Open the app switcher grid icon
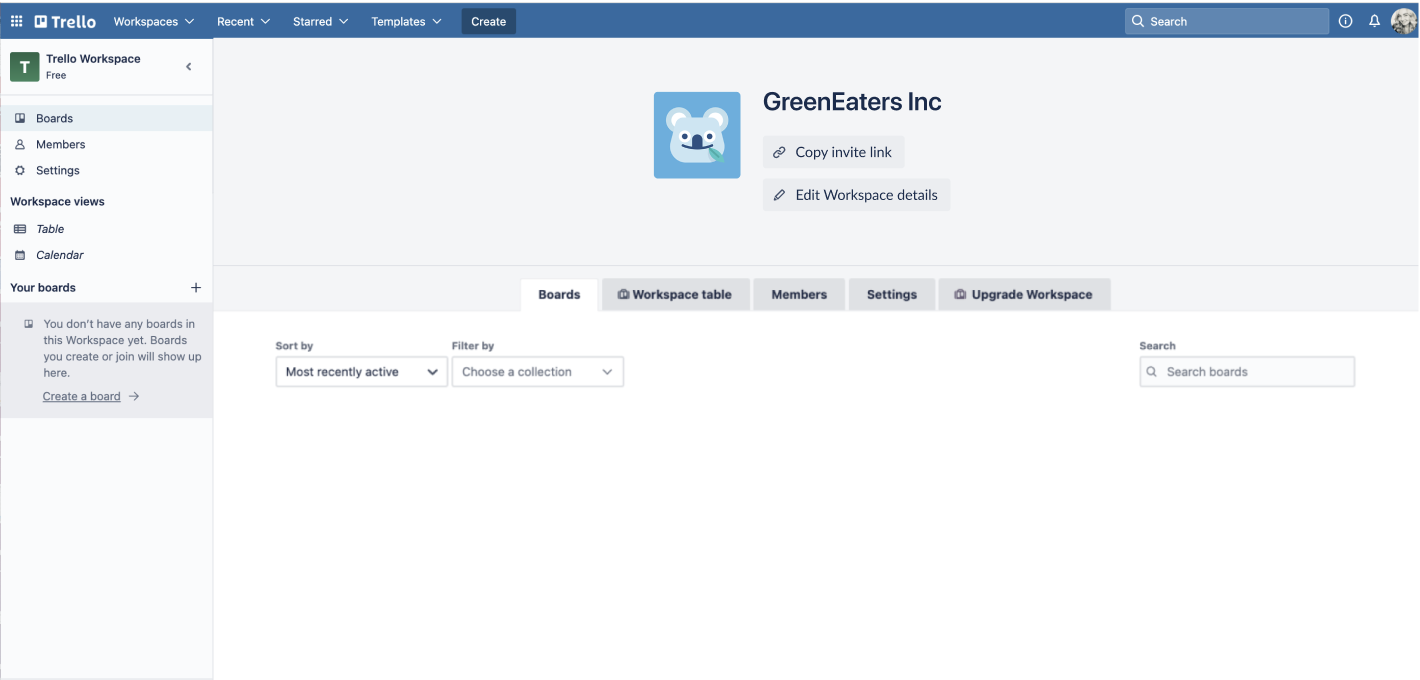Screen dimensions: 1420x680 click(16, 21)
